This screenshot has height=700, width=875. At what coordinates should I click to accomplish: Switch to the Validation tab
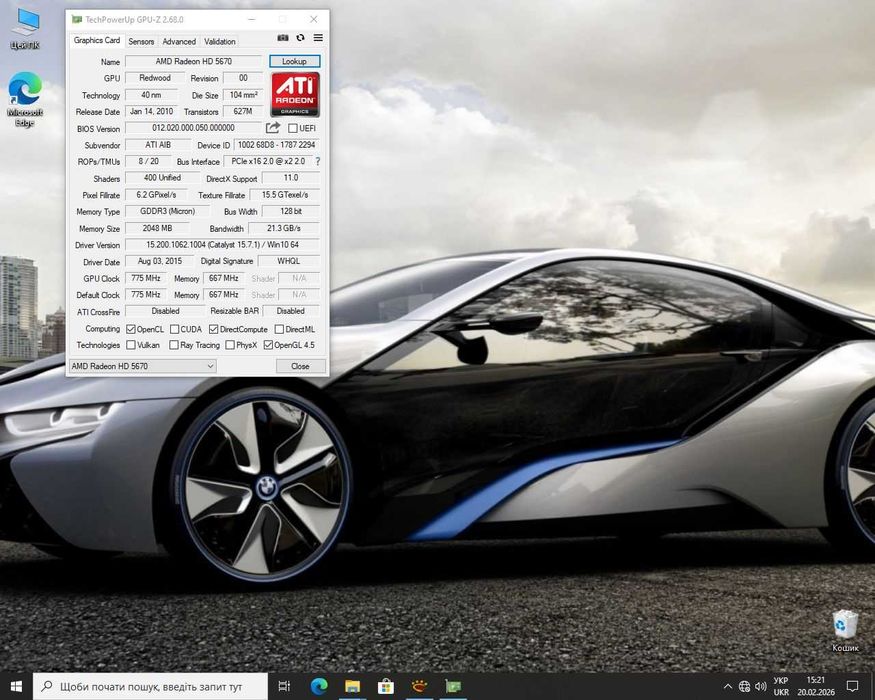coord(220,41)
